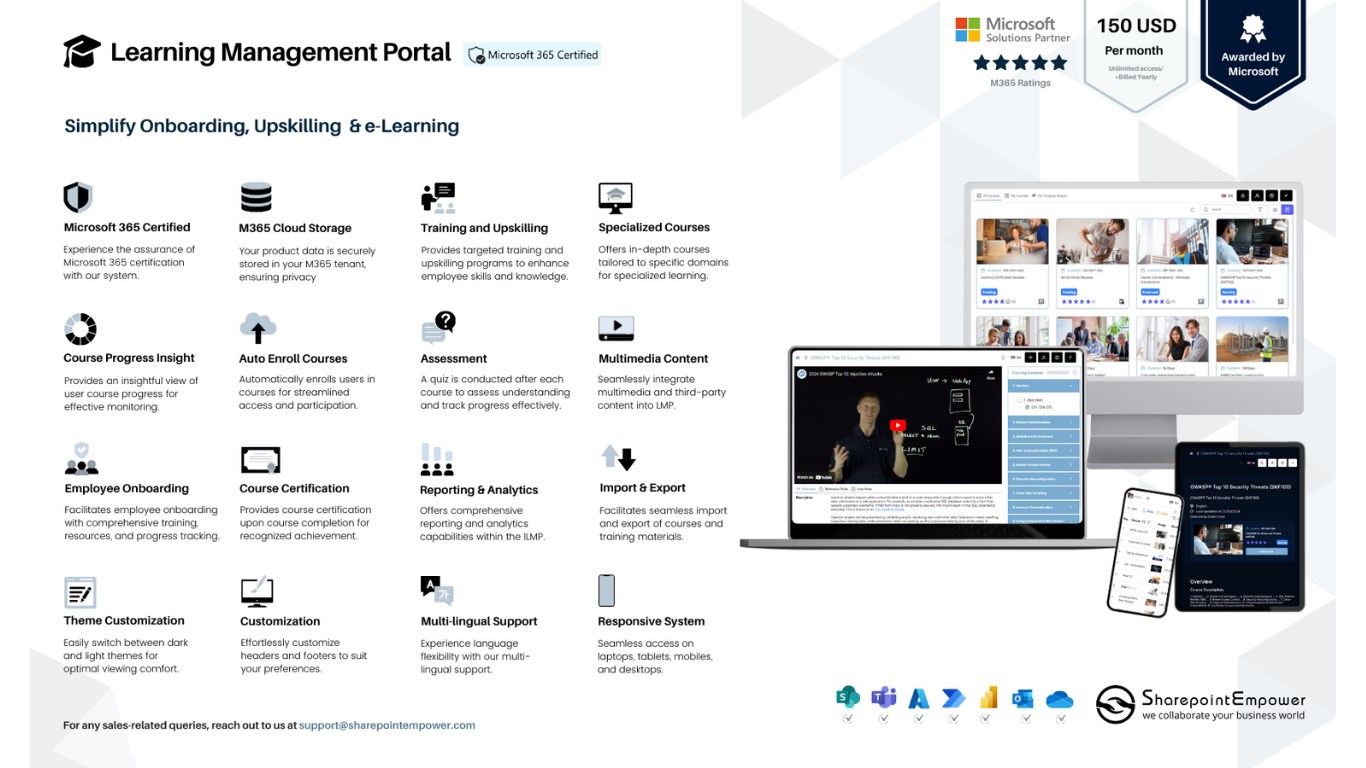Click the Assessment question mark icon
This screenshot has height=768, width=1366.
click(439, 328)
